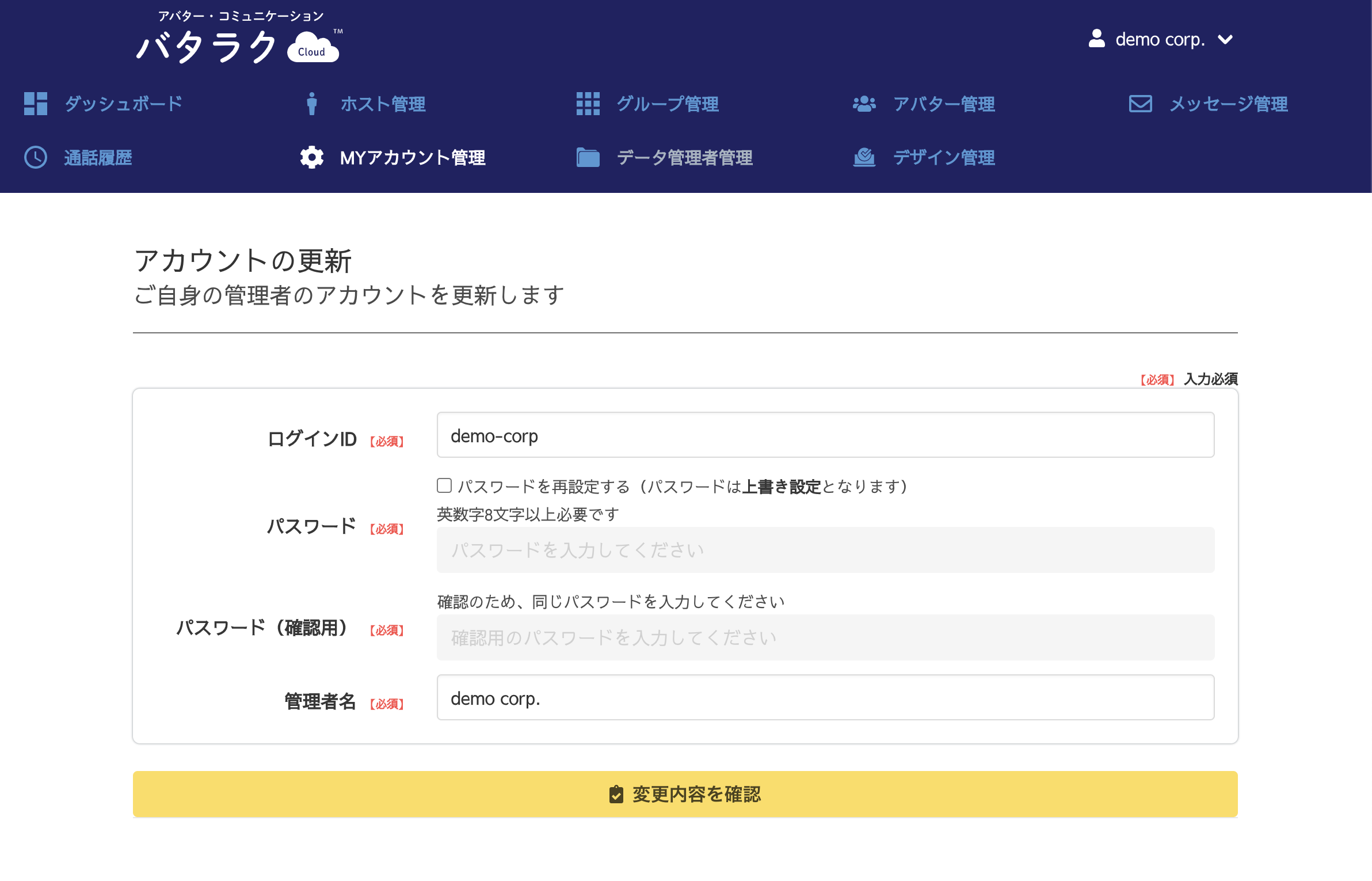Image resolution: width=1372 pixels, height=881 pixels.
Task: Click the password confirmation input field
Action: (825, 637)
